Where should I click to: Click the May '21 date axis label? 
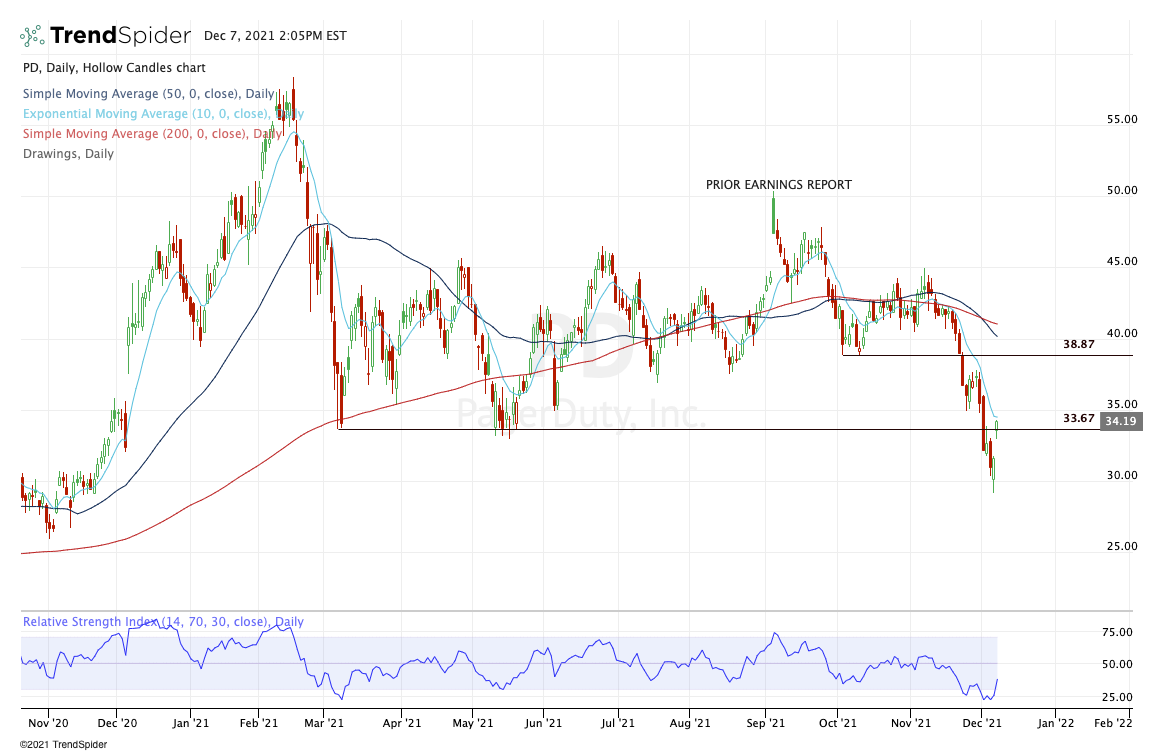click(x=472, y=723)
